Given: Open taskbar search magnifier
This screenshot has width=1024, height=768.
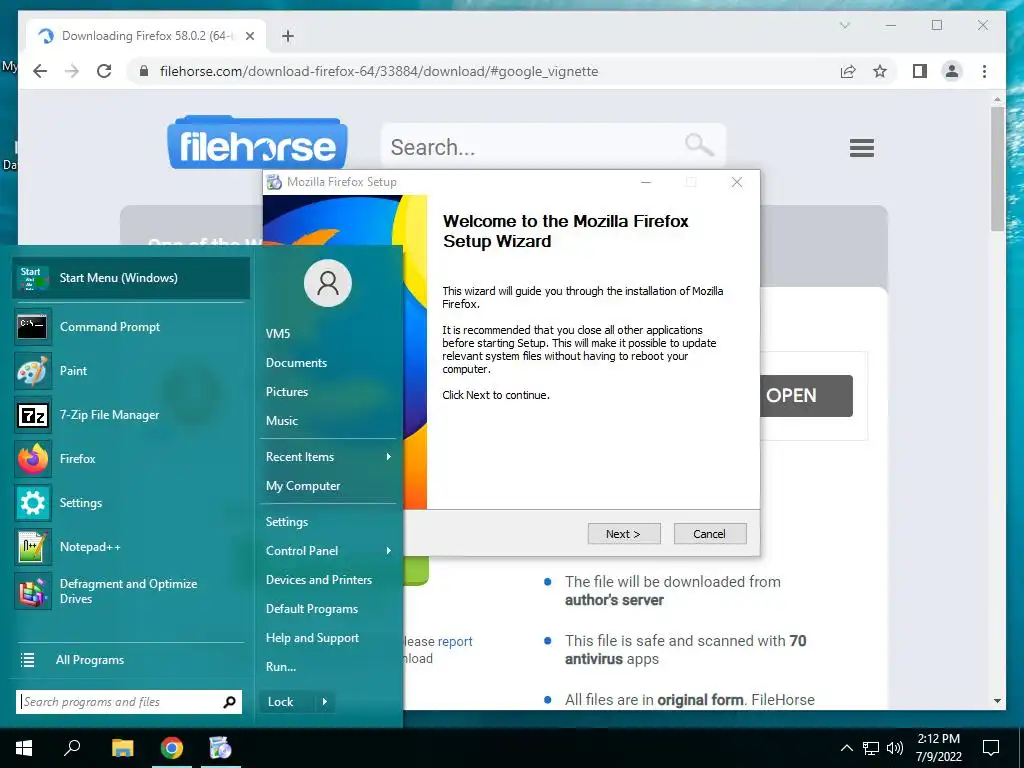Looking at the screenshot, I should tap(72, 748).
